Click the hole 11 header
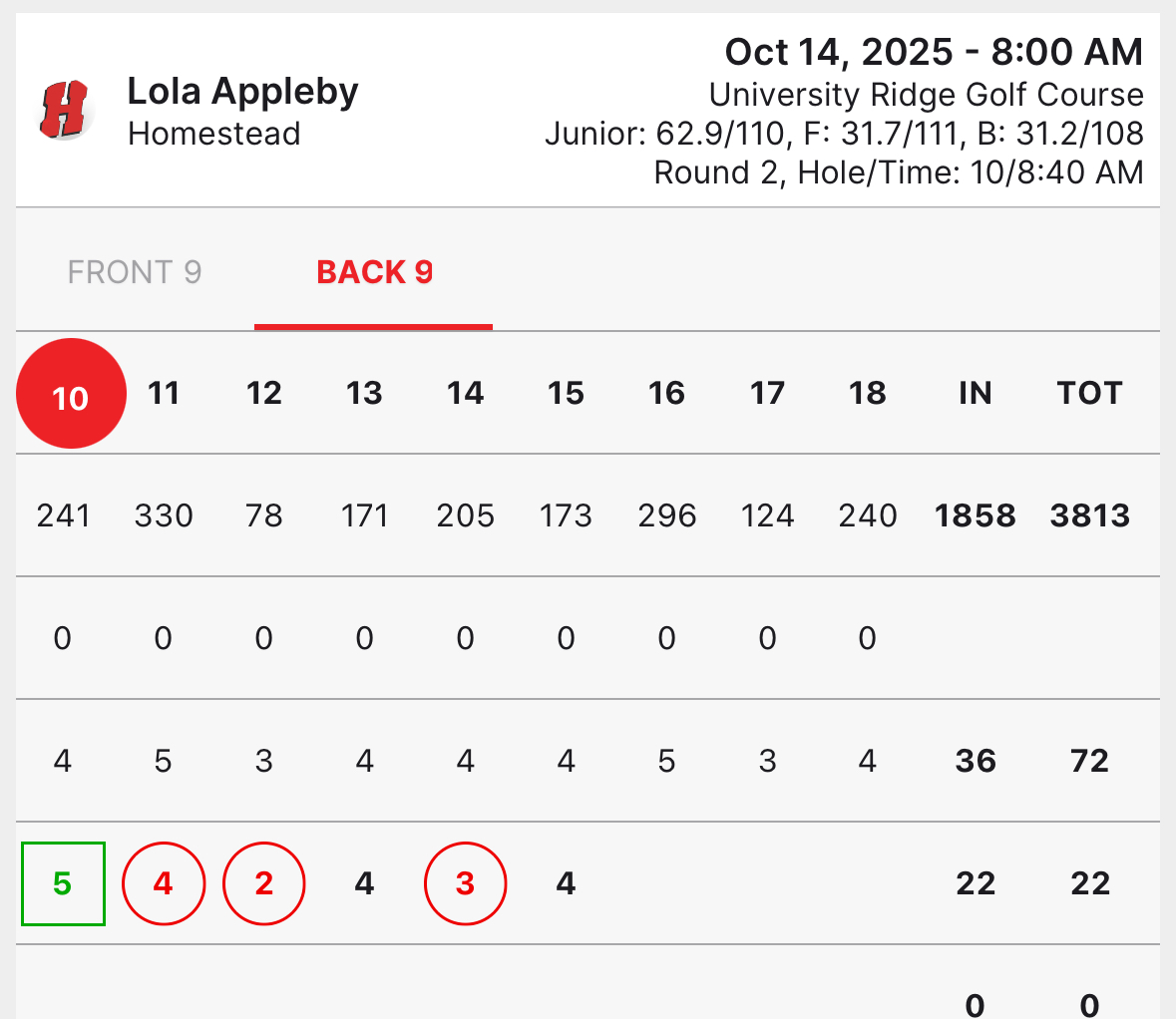 tap(164, 393)
